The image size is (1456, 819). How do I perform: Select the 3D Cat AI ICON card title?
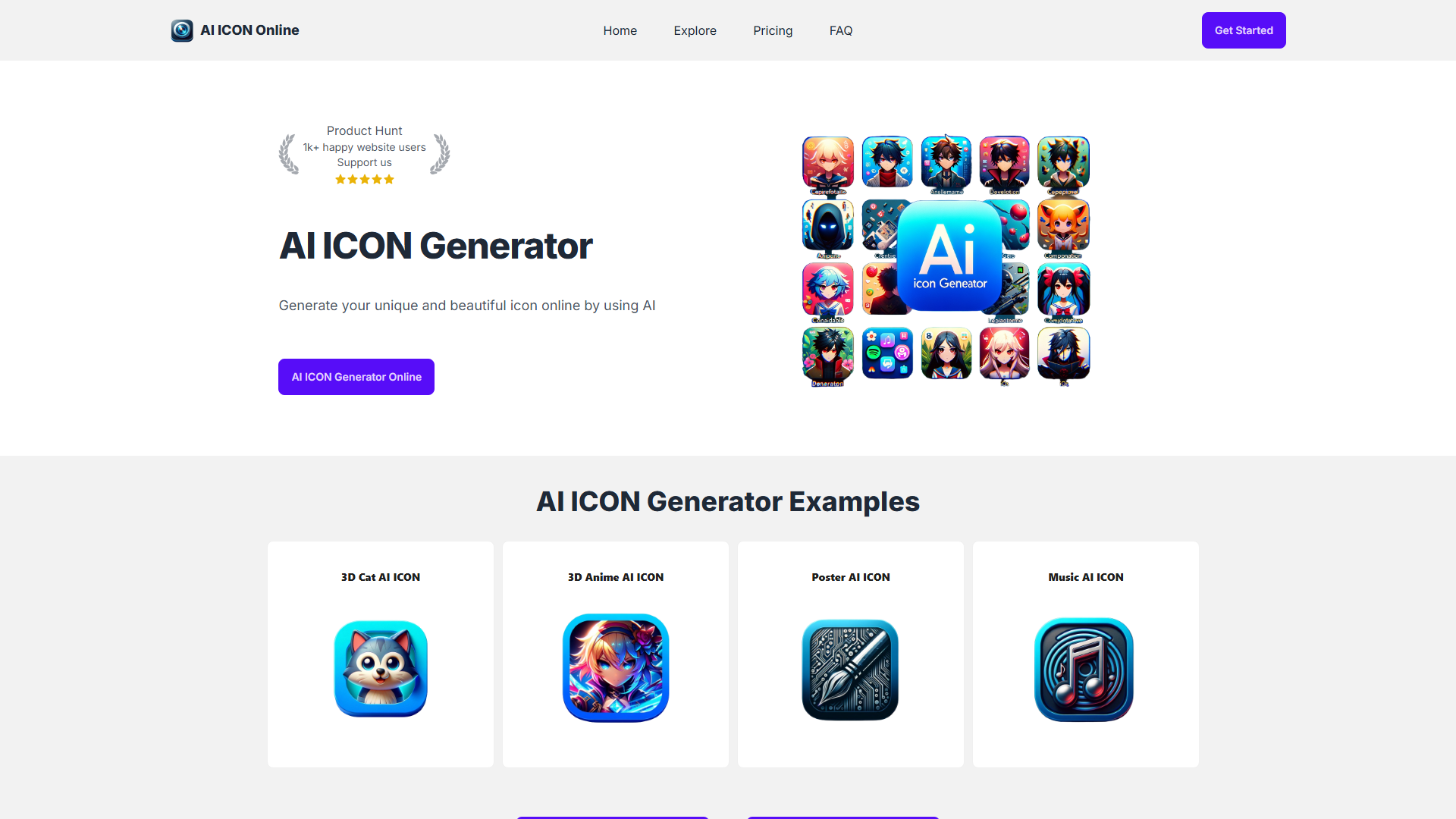pos(381,577)
